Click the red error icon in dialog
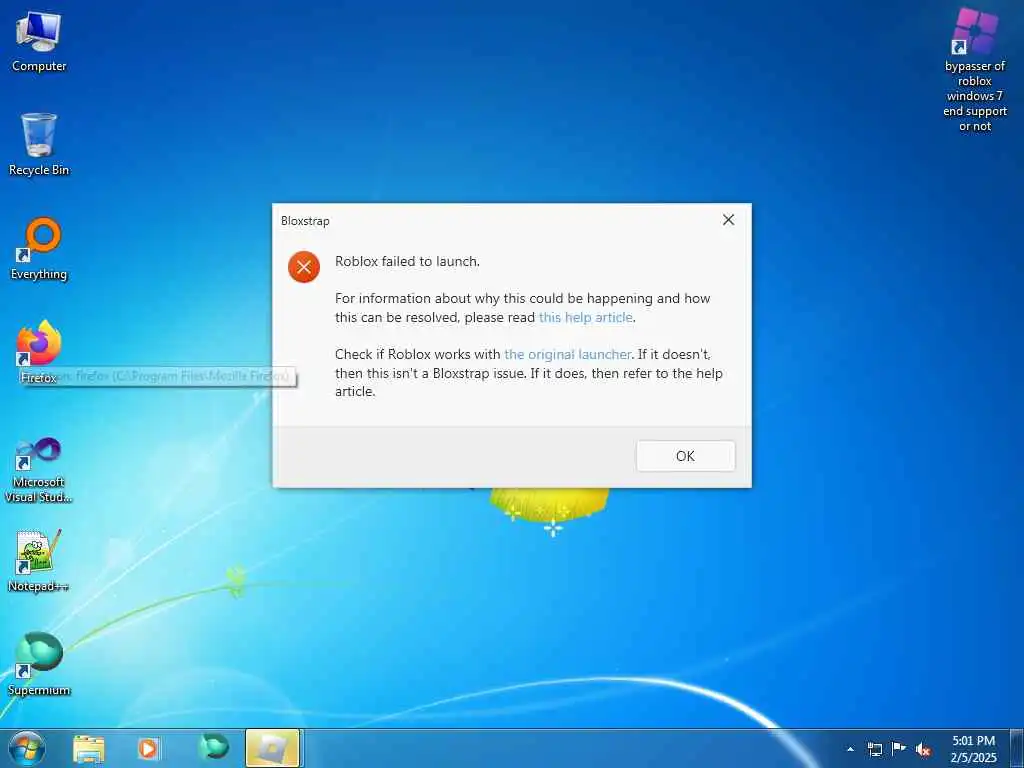 (304, 266)
